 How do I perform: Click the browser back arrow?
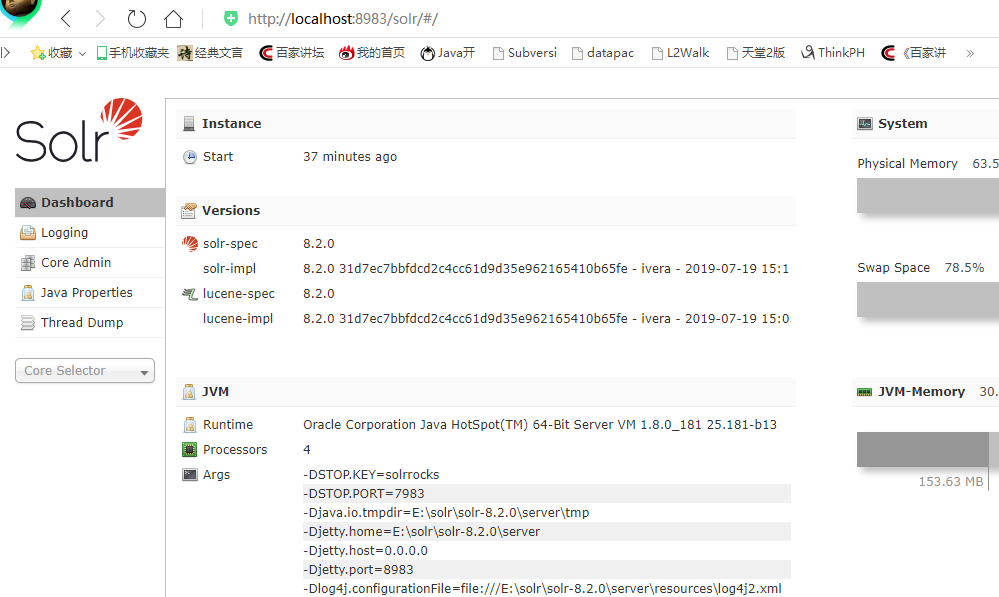[x=66, y=18]
